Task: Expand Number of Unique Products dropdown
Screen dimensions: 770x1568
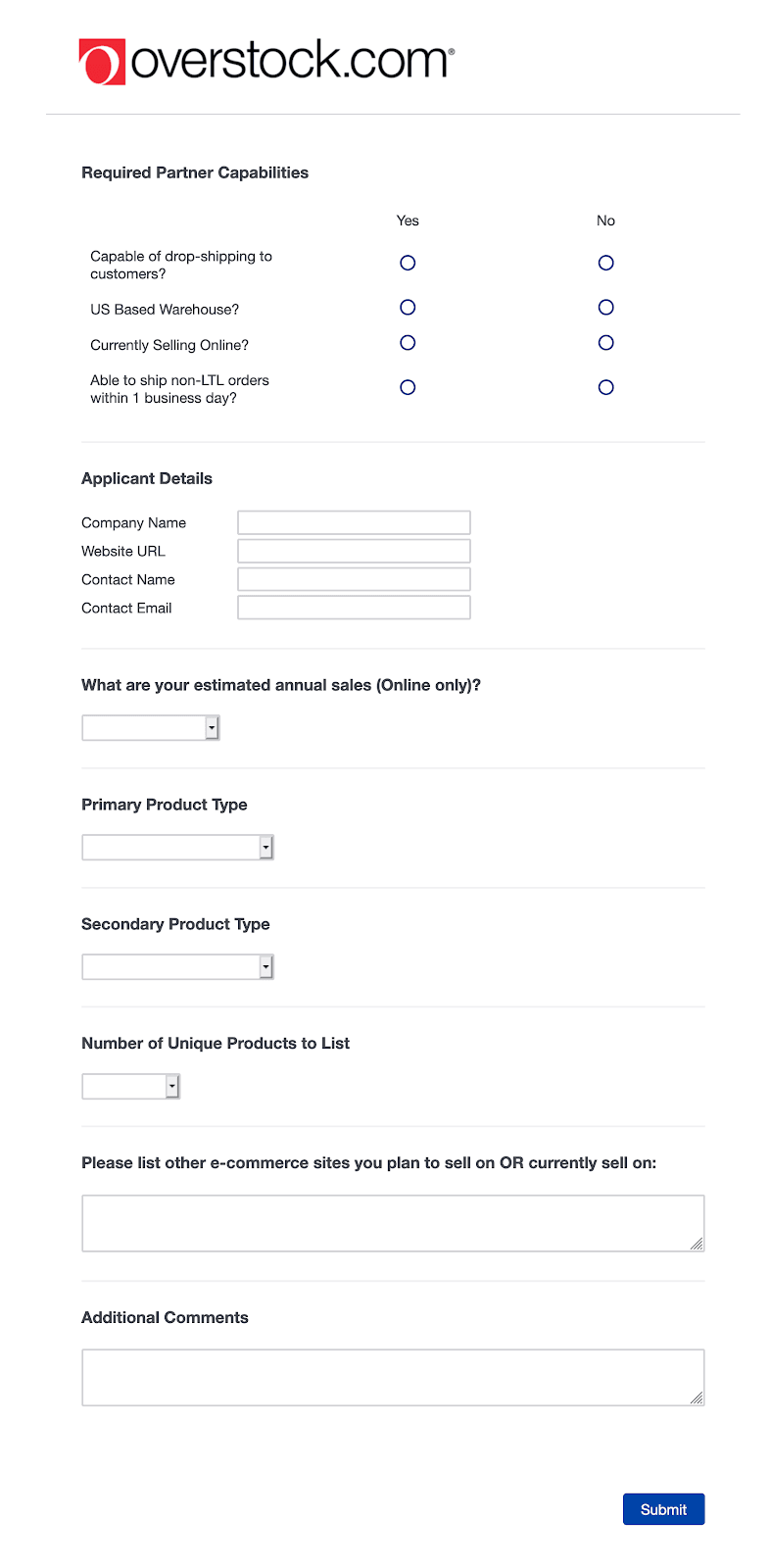Action: point(131,1086)
